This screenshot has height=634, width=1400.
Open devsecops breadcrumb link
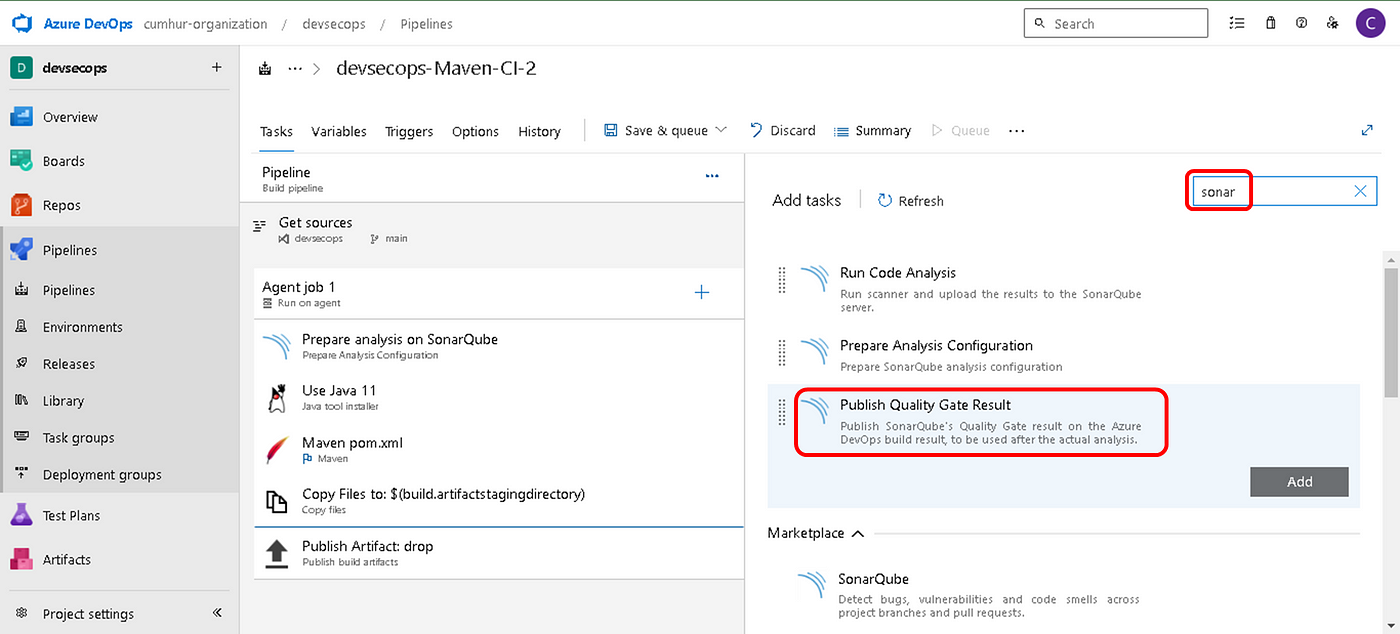334,23
